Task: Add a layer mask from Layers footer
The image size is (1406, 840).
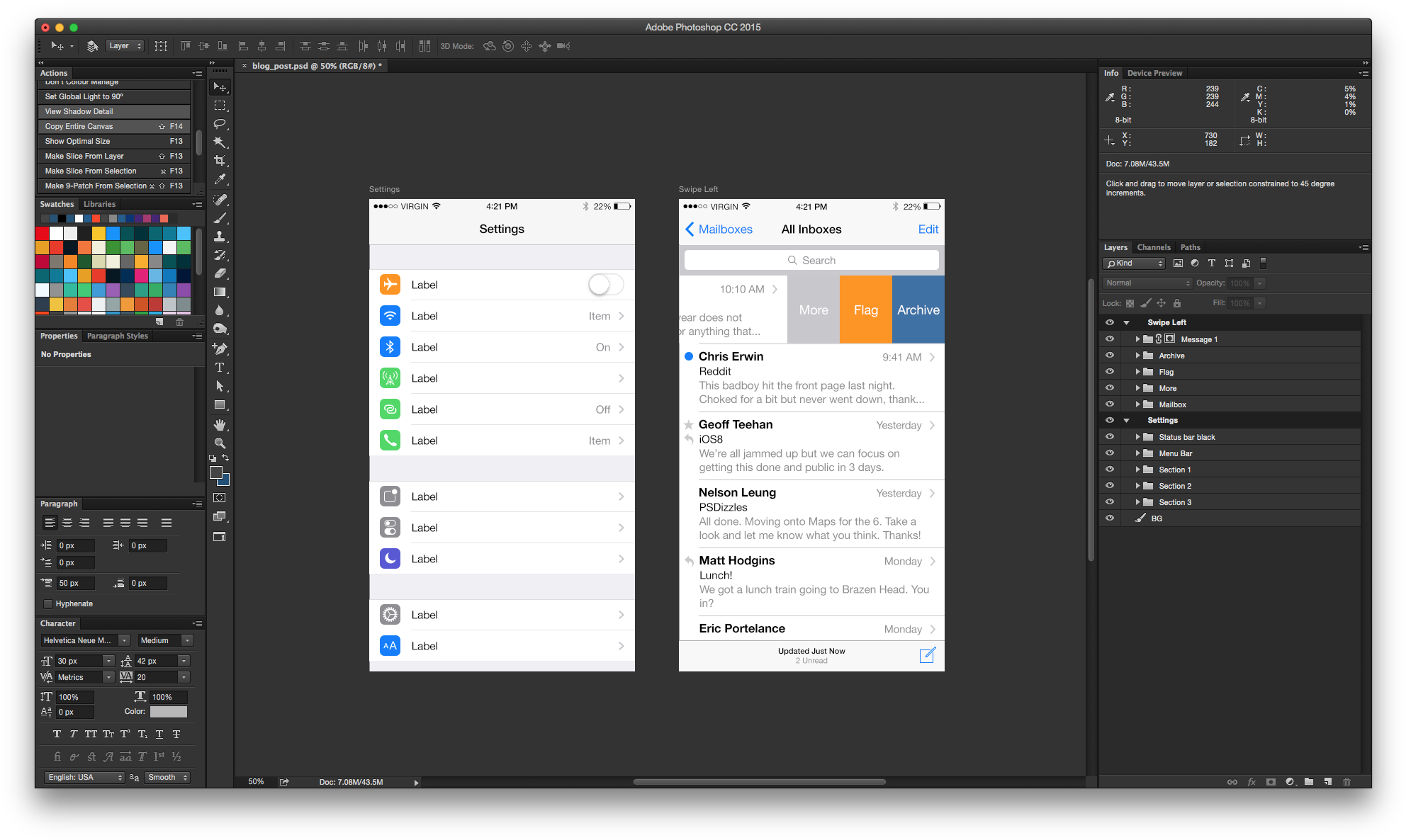Action: click(x=1271, y=782)
